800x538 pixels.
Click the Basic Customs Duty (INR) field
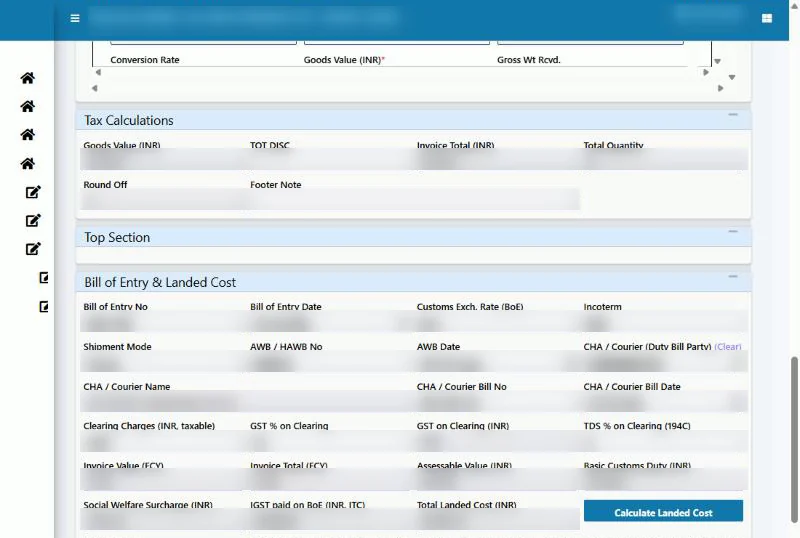[664, 480]
